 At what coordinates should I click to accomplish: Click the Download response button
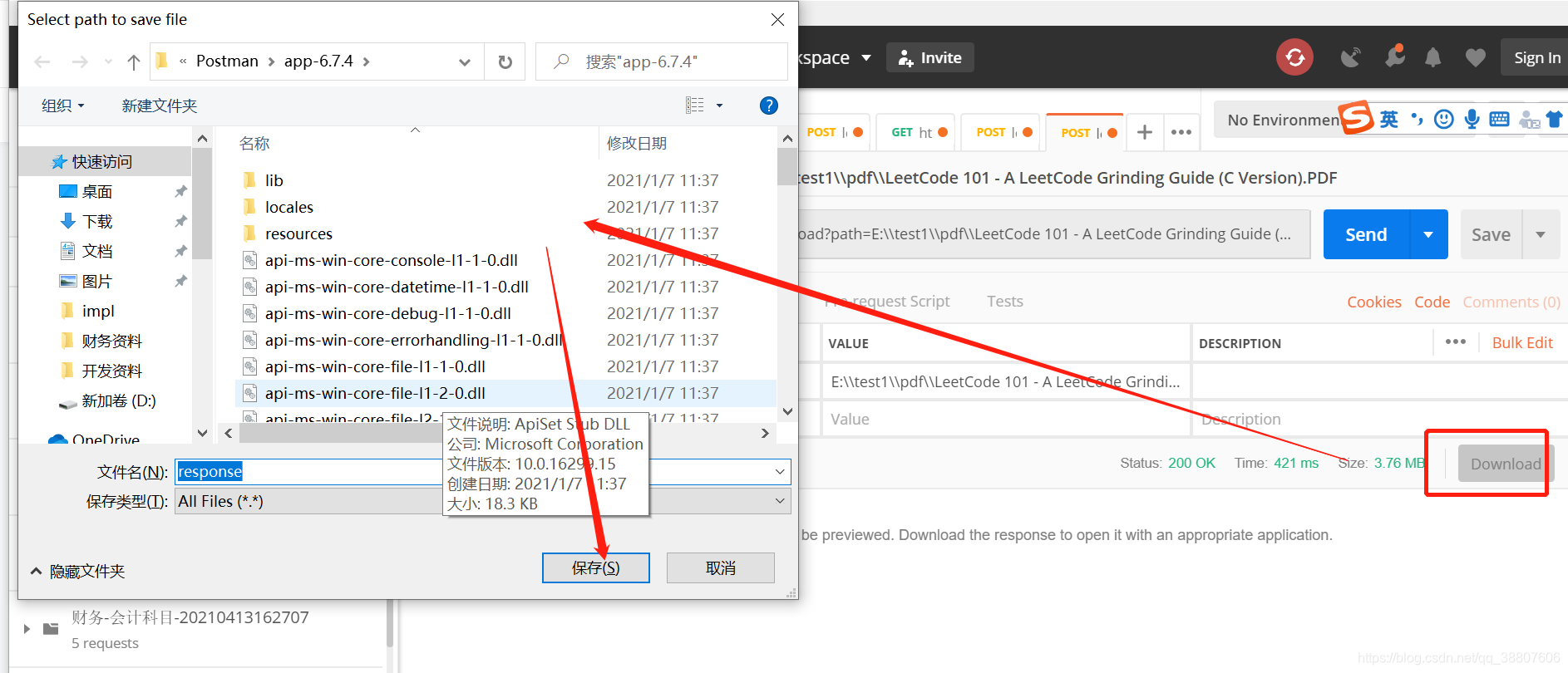tap(1506, 464)
